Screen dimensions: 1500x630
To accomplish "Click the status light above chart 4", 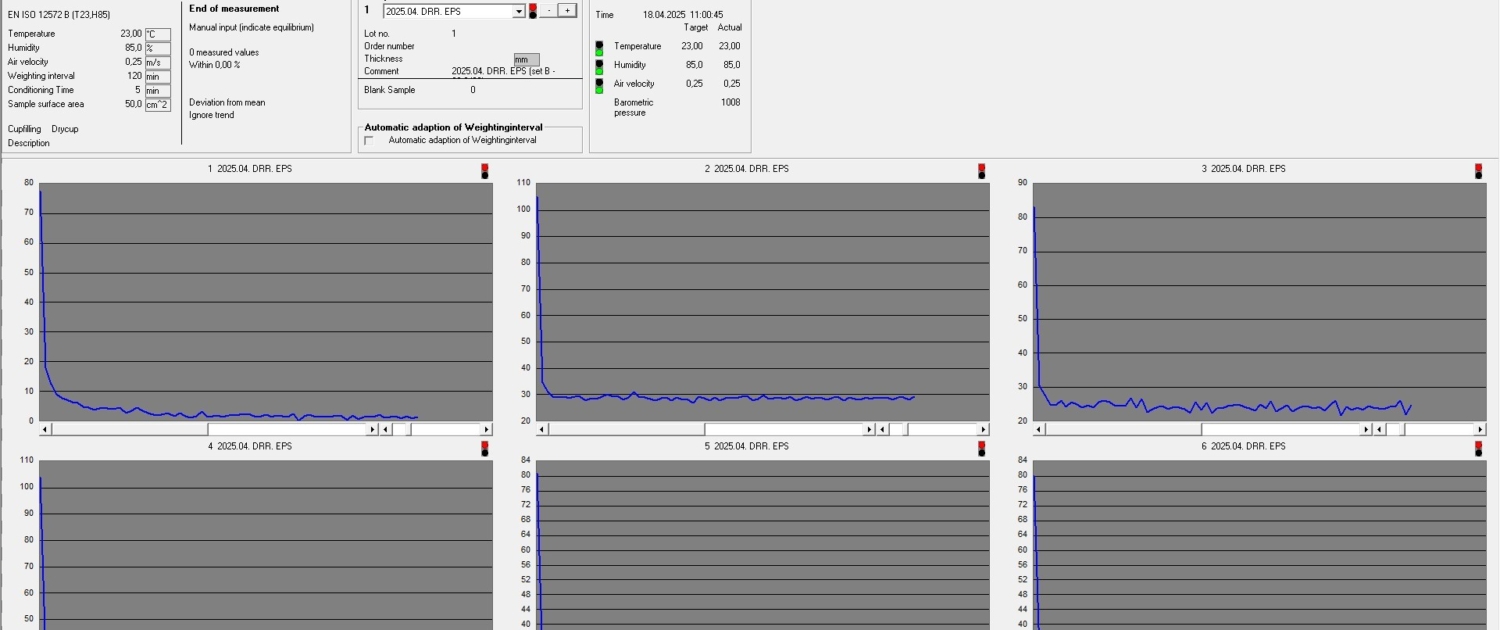I will [485, 448].
